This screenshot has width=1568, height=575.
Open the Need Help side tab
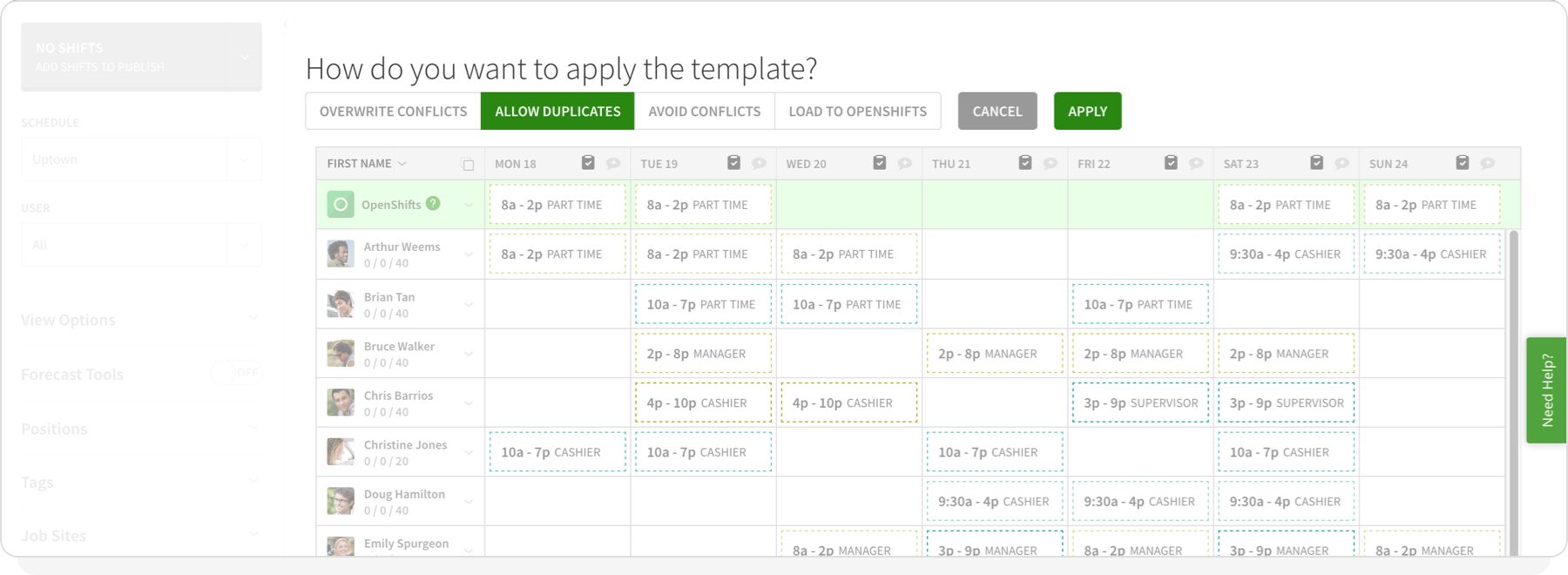(x=1546, y=390)
